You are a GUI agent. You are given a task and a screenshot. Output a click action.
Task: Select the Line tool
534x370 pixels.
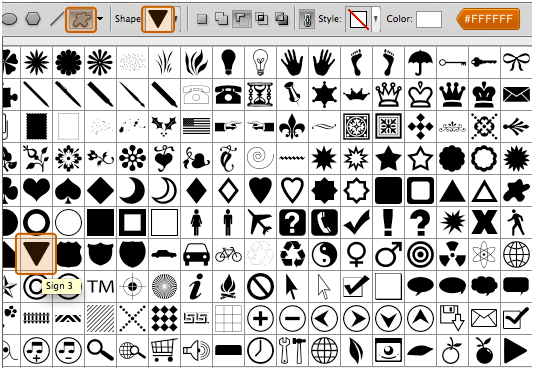(x=57, y=19)
